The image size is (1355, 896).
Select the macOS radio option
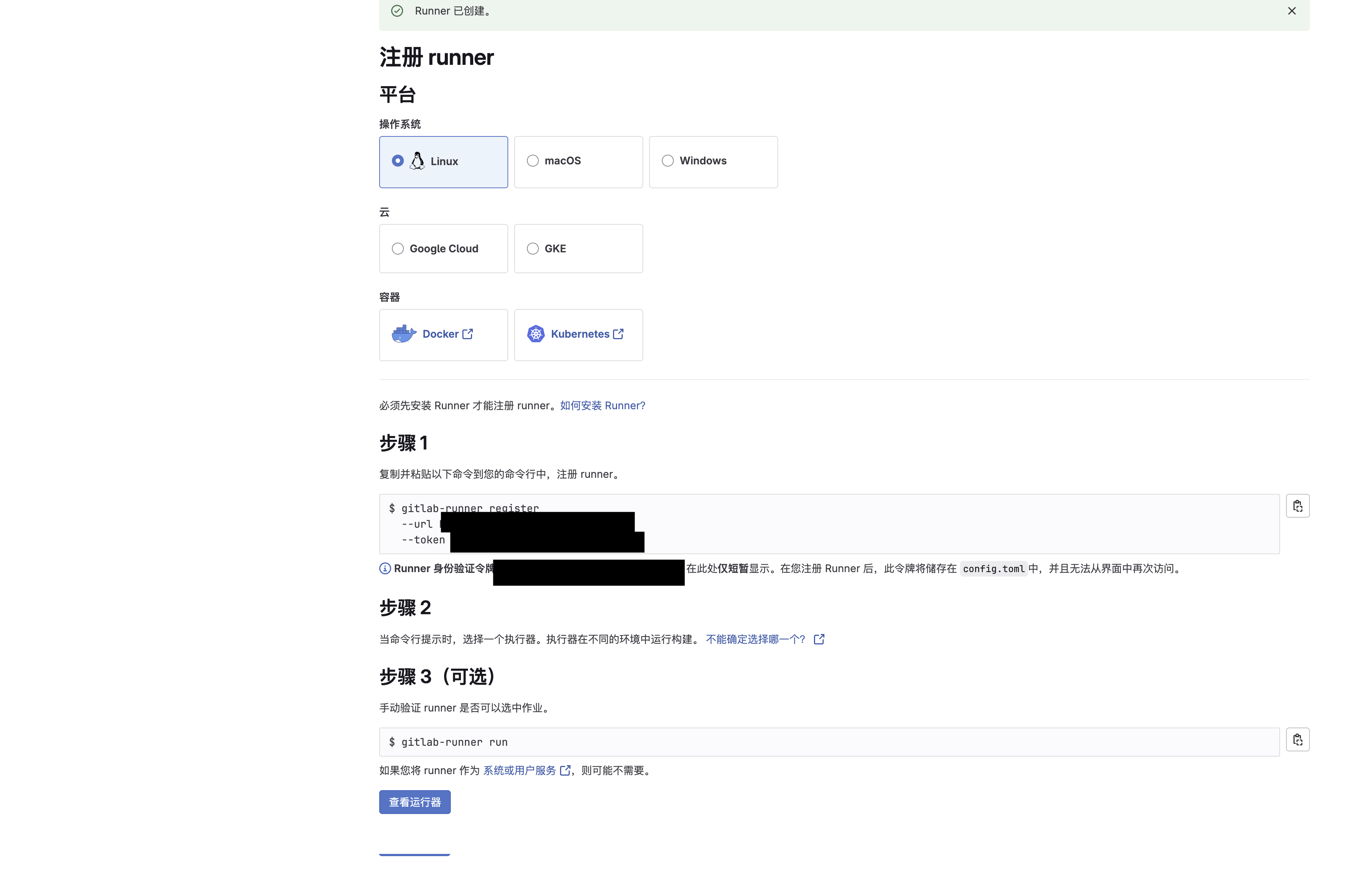click(x=532, y=161)
